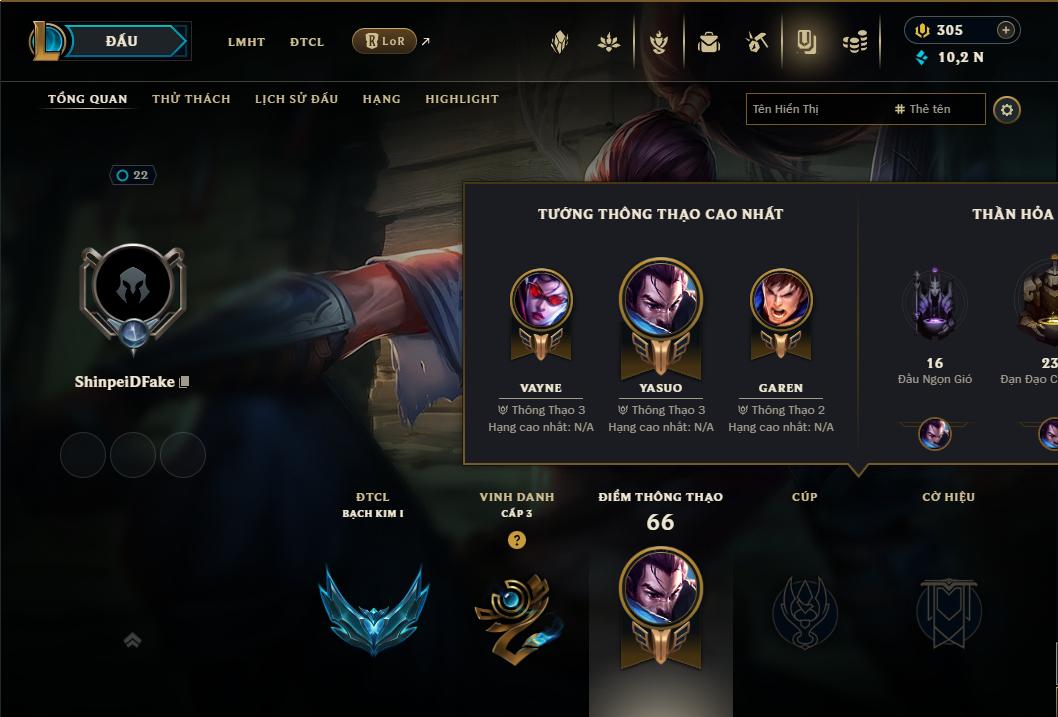1058x717 pixels.
Task: Open the HẠNG tab
Action: pos(381,99)
